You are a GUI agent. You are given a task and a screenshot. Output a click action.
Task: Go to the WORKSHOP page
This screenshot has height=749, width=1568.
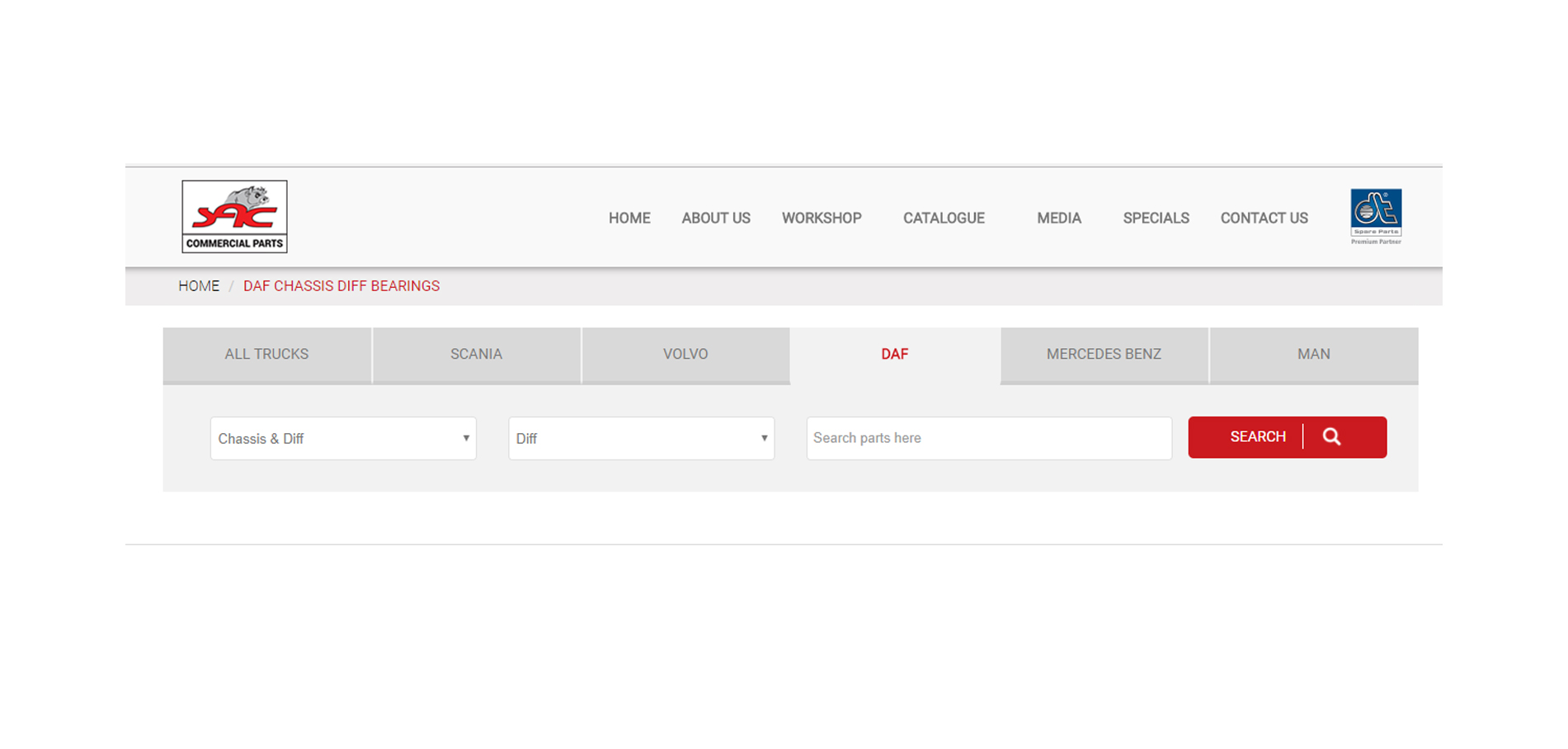pyautogui.click(x=822, y=218)
